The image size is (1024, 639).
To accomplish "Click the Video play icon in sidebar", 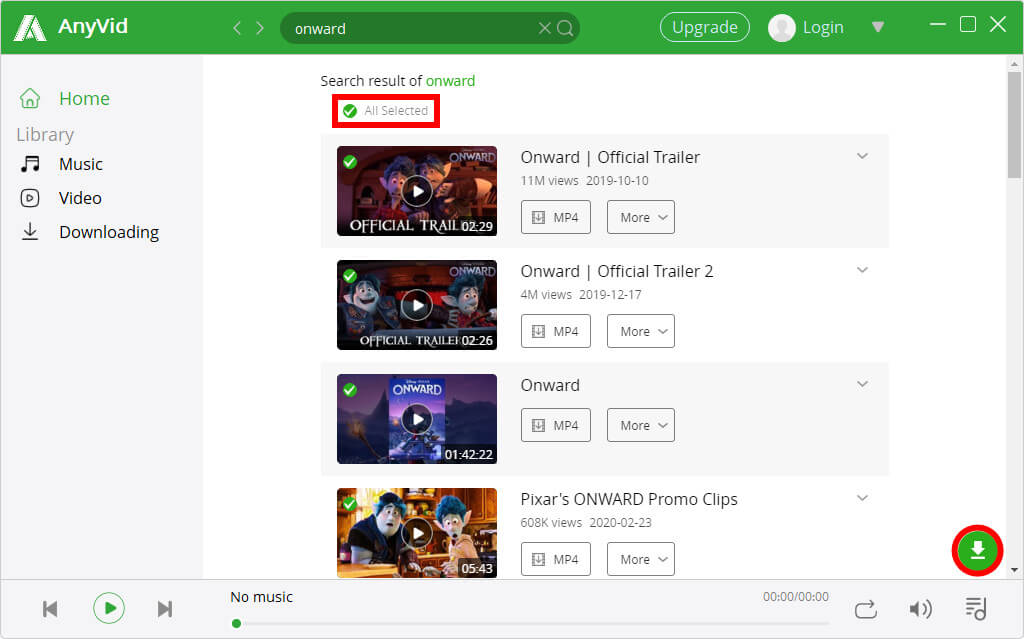I will coord(30,198).
